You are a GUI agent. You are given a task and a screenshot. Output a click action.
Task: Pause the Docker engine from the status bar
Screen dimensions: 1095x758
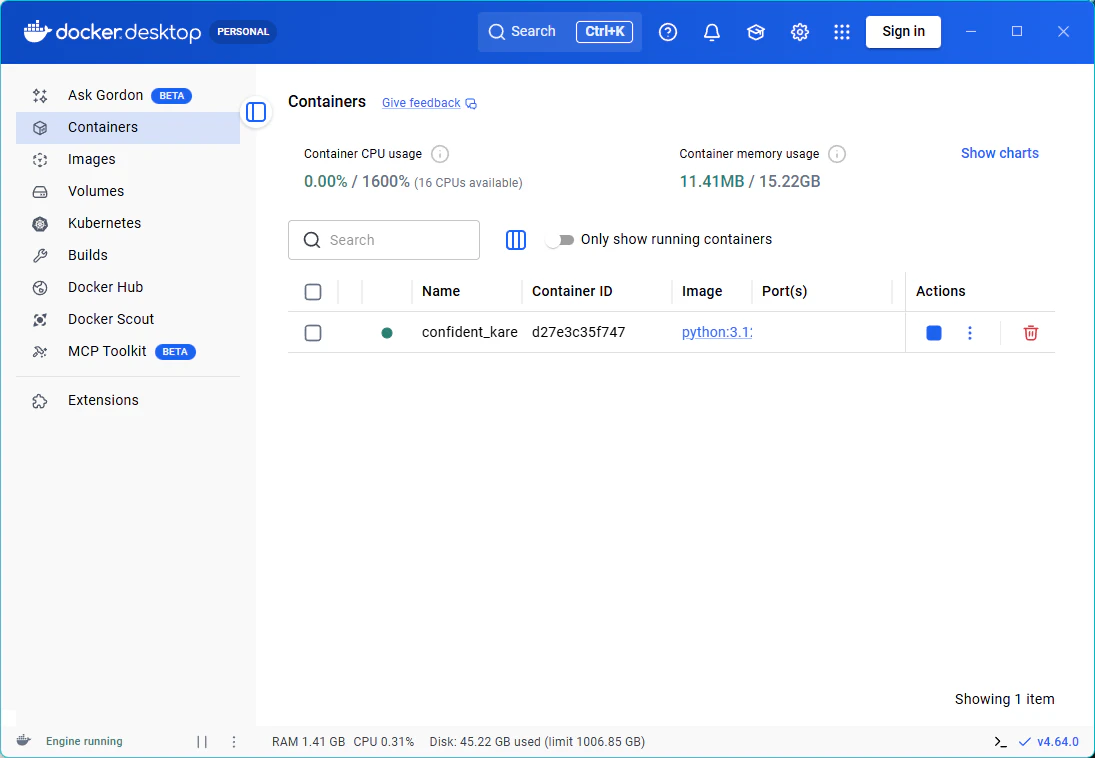[202, 741]
